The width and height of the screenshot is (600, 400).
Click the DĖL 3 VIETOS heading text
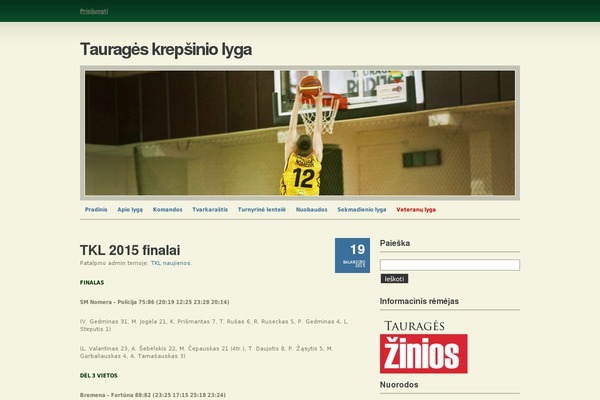coord(99,376)
